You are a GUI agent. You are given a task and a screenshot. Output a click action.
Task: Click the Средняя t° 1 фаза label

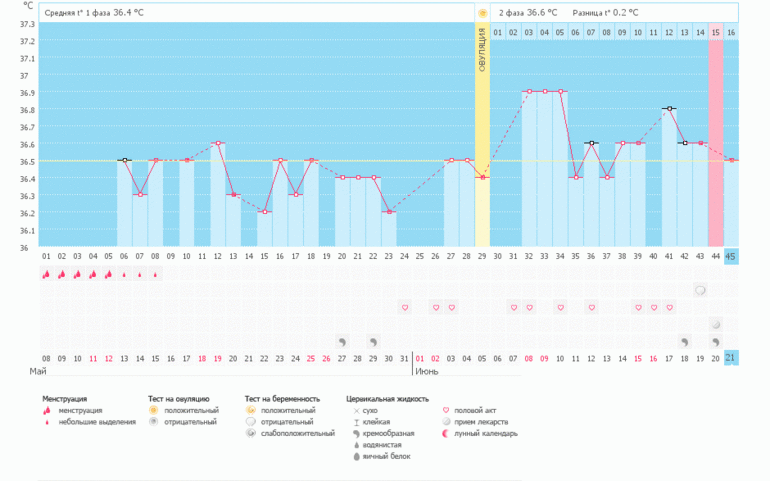tap(78, 13)
